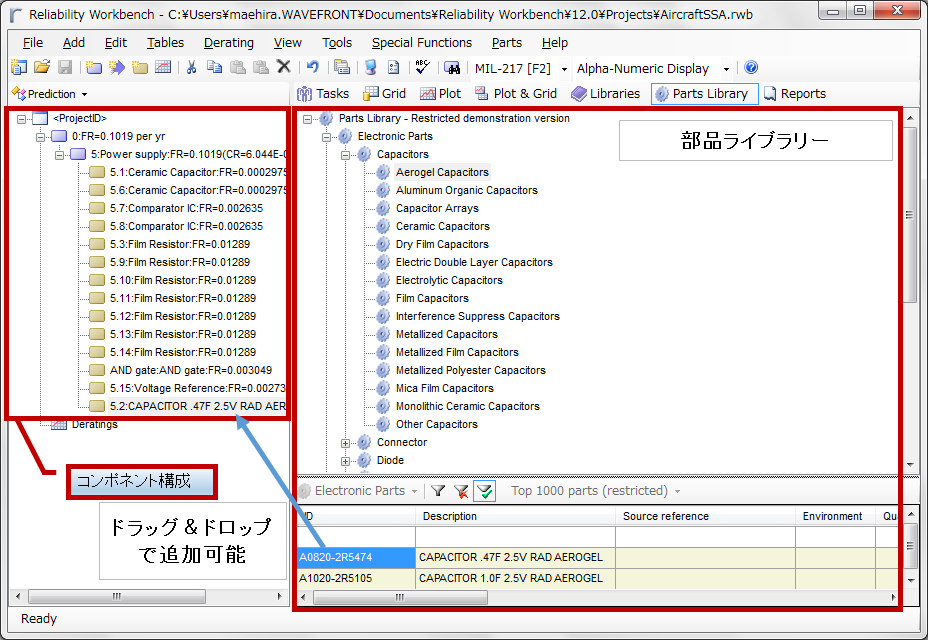Image resolution: width=928 pixels, height=640 pixels.
Task: Cut selection with the scissors icon
Action: 191,67
